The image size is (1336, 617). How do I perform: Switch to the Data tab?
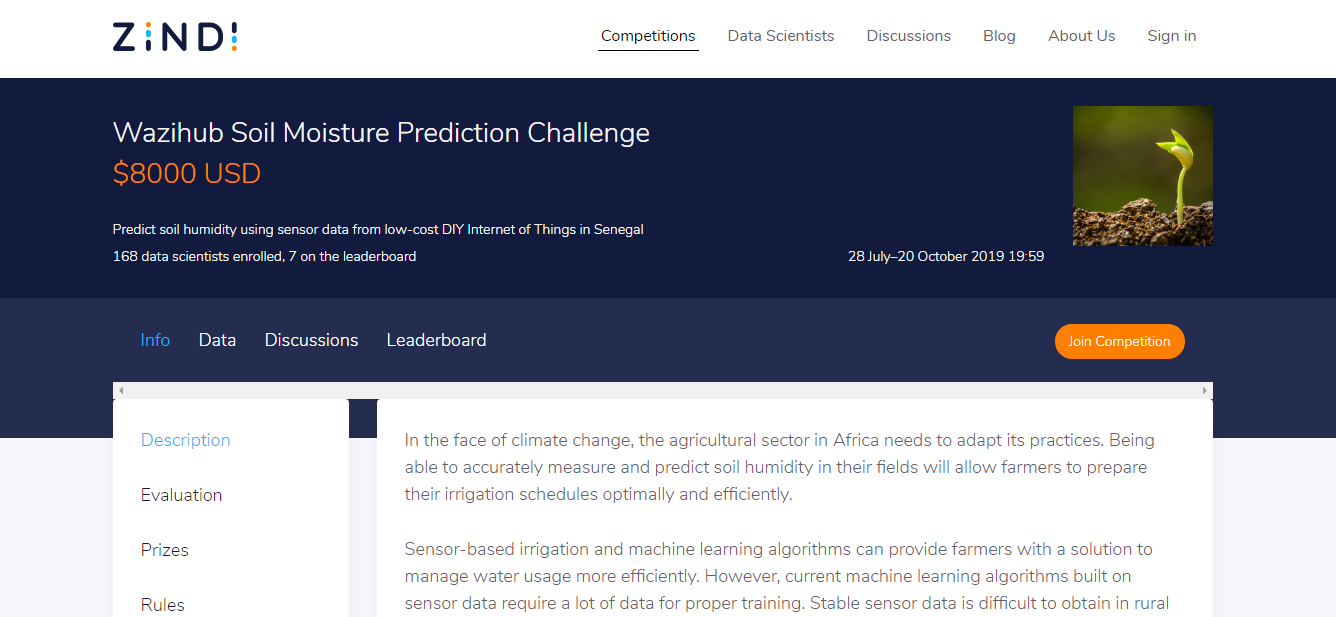click(x=217, y=340)
